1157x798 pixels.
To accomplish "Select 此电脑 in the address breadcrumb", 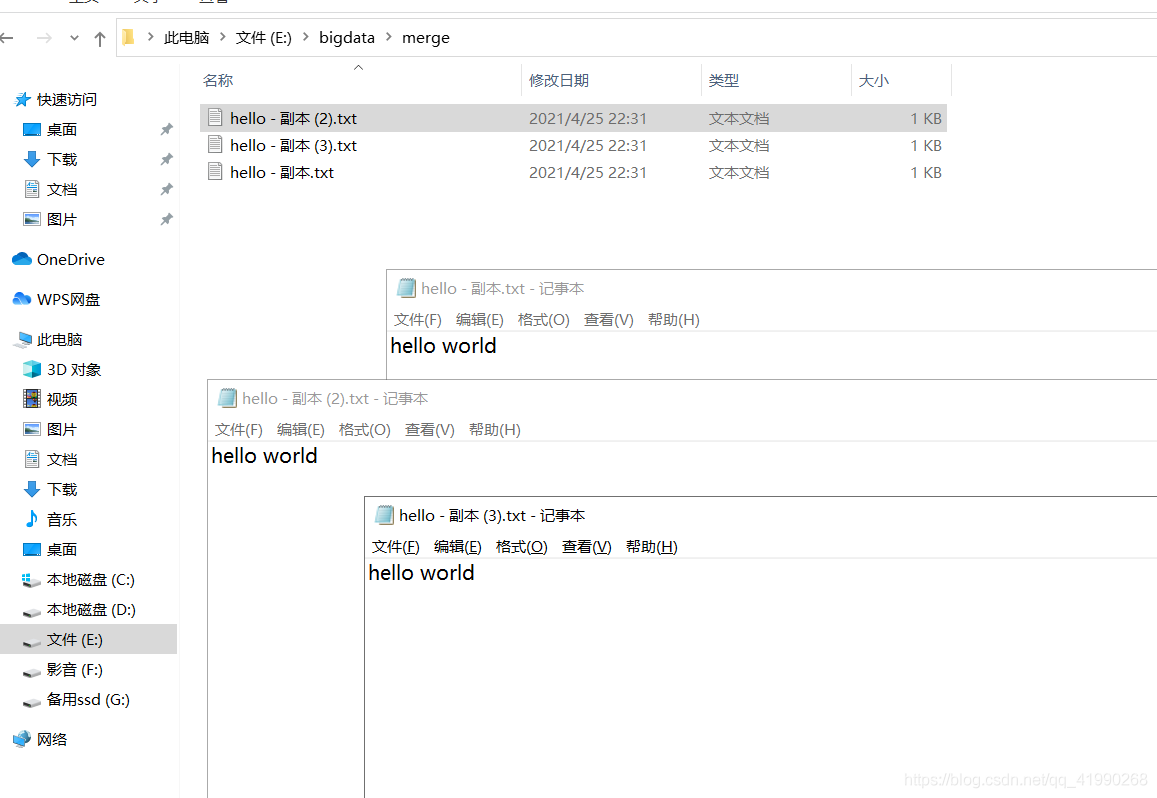I will [187, 38].
